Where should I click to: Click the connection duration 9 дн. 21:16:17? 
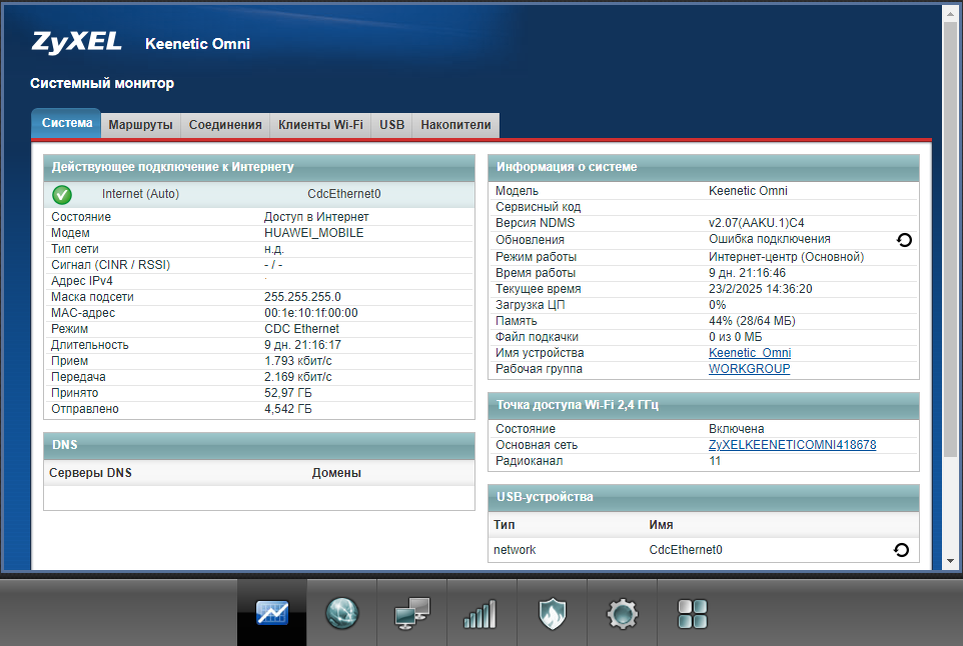[302, 345]
